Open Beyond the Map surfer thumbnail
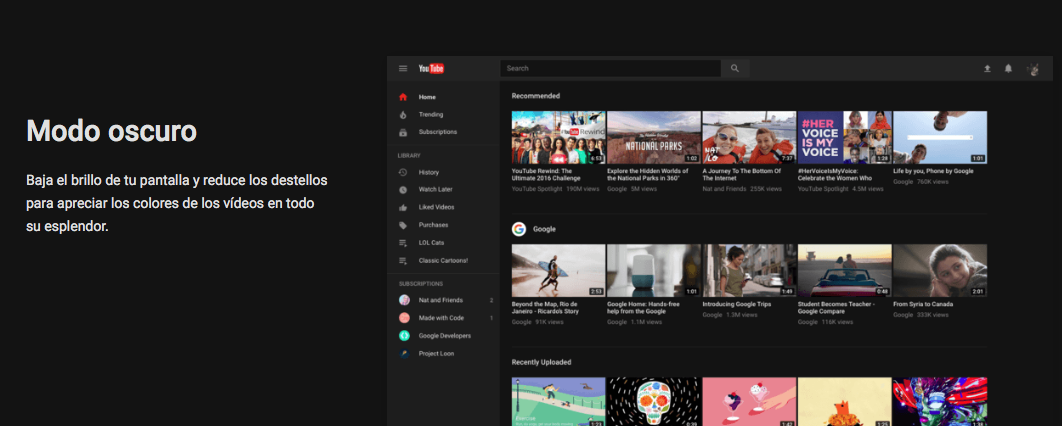Screen dimensions: 1062x426 tap(558, 270)
